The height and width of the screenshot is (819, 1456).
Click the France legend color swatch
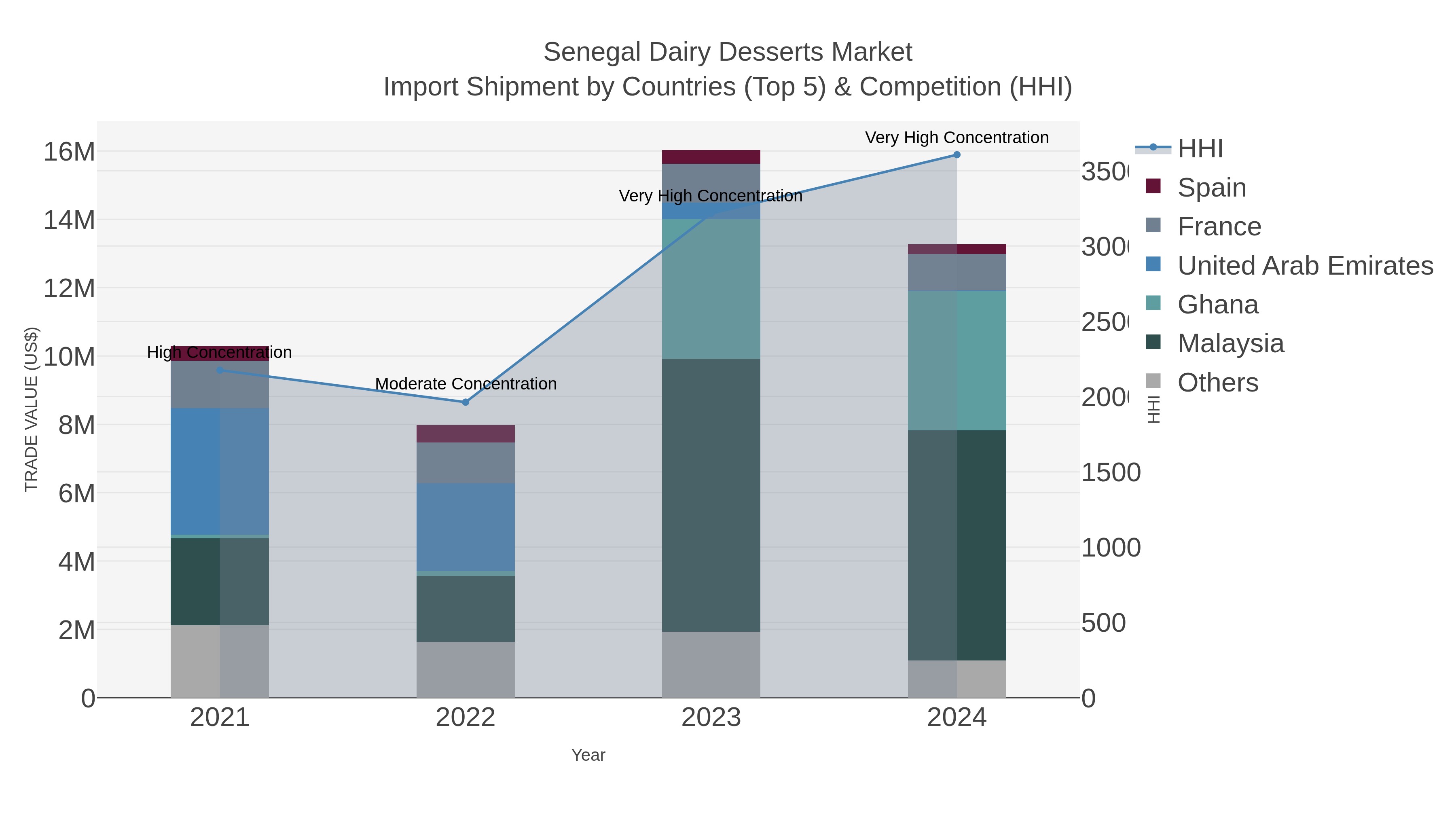coord(1153,225)
